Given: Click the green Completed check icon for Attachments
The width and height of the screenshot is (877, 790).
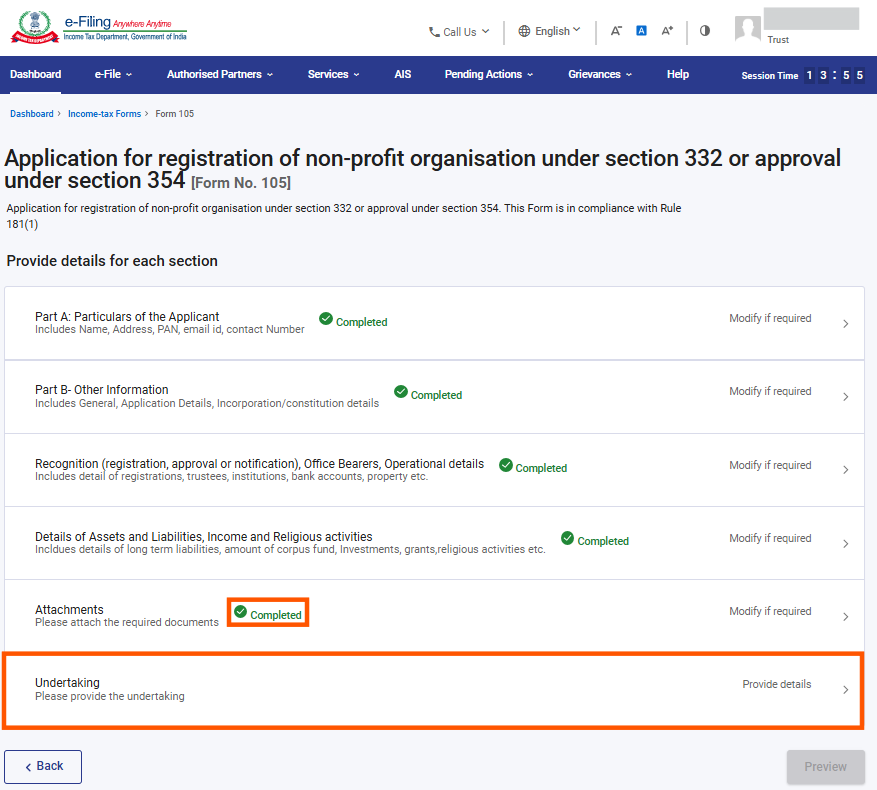Looking at the screenshot, I should click(240, 612).
